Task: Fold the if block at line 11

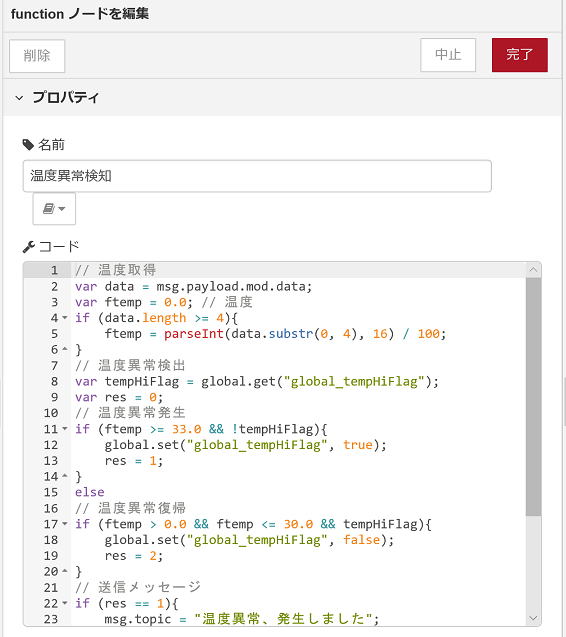Action: coord(65,429)
